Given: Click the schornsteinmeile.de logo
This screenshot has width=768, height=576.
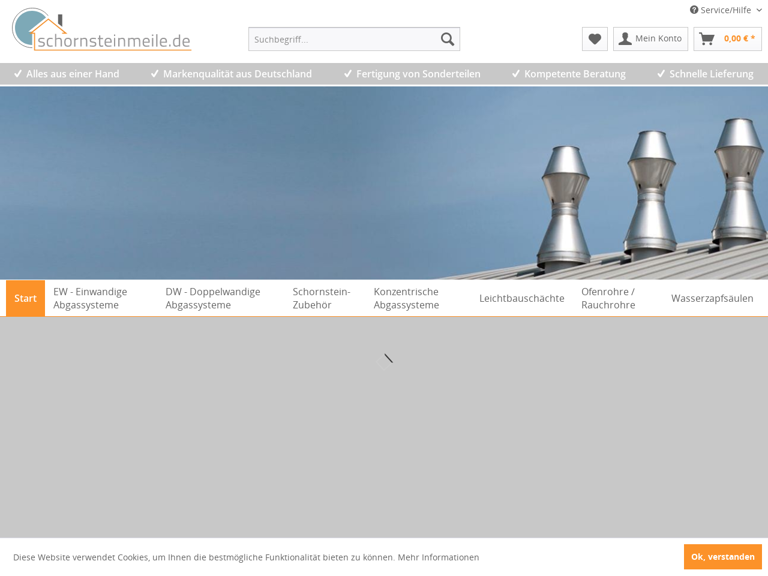Looking at the screenshot, I should point(101,30).
